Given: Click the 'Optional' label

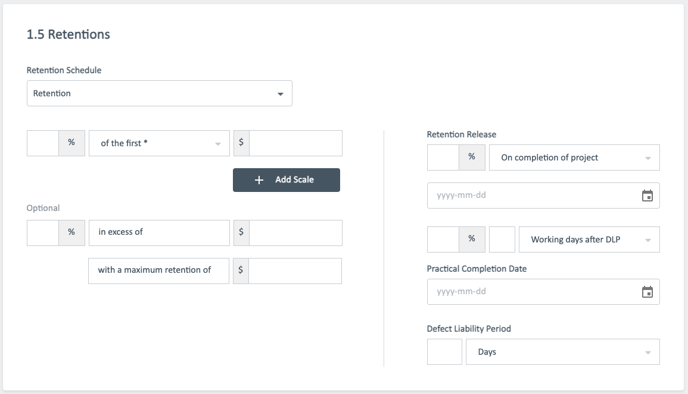Looking at the screenshot, I should pyautogui.click(x=43, y=208).
